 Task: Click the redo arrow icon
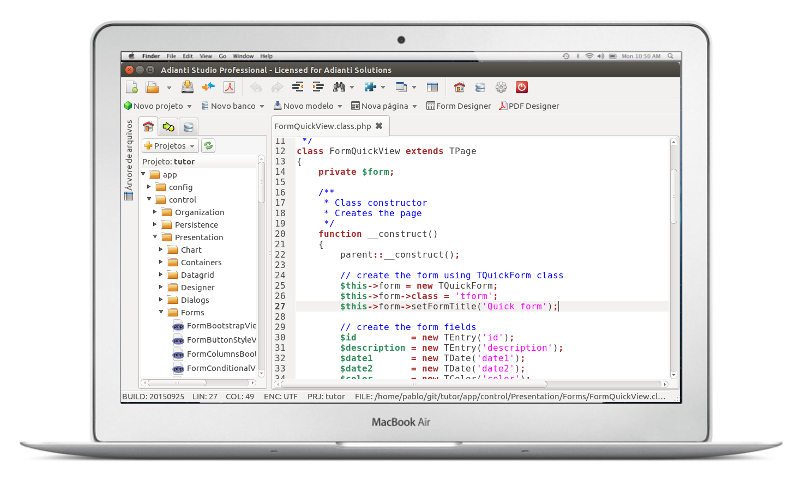[x=277, y=87]
